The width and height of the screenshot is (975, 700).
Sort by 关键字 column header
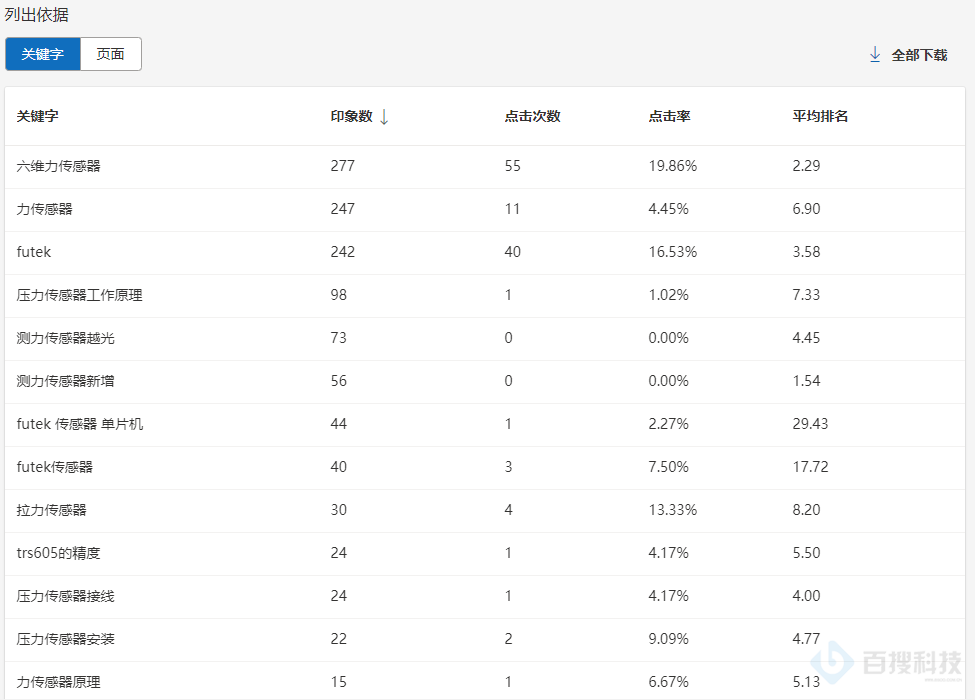(37, 116)
